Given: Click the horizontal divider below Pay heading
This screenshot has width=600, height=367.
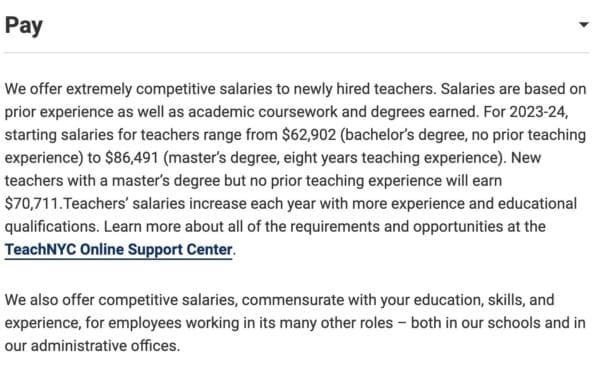Looking at the screenshot, I should pos(297,52).
